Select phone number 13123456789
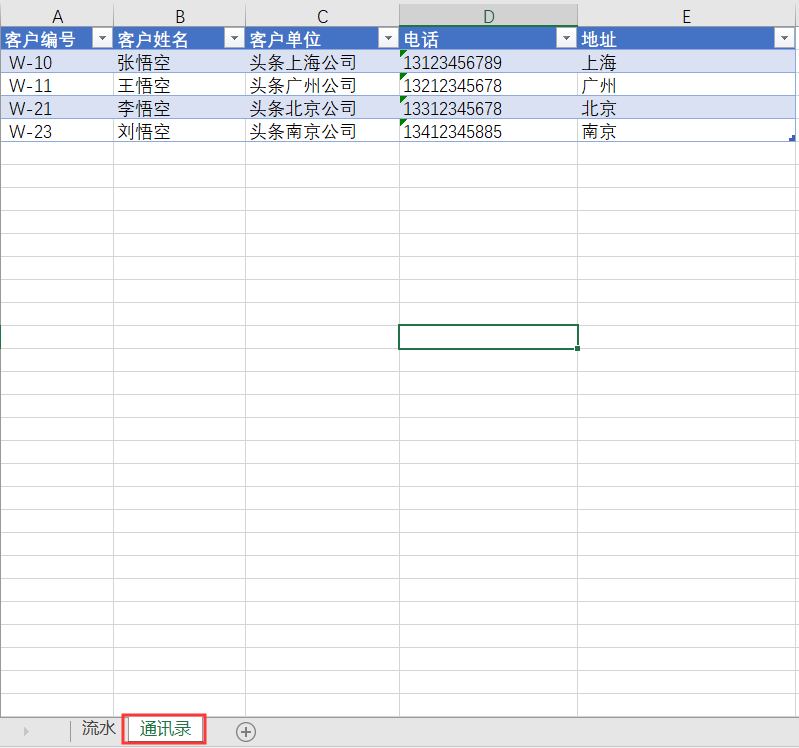 click(x=488, y=62)
